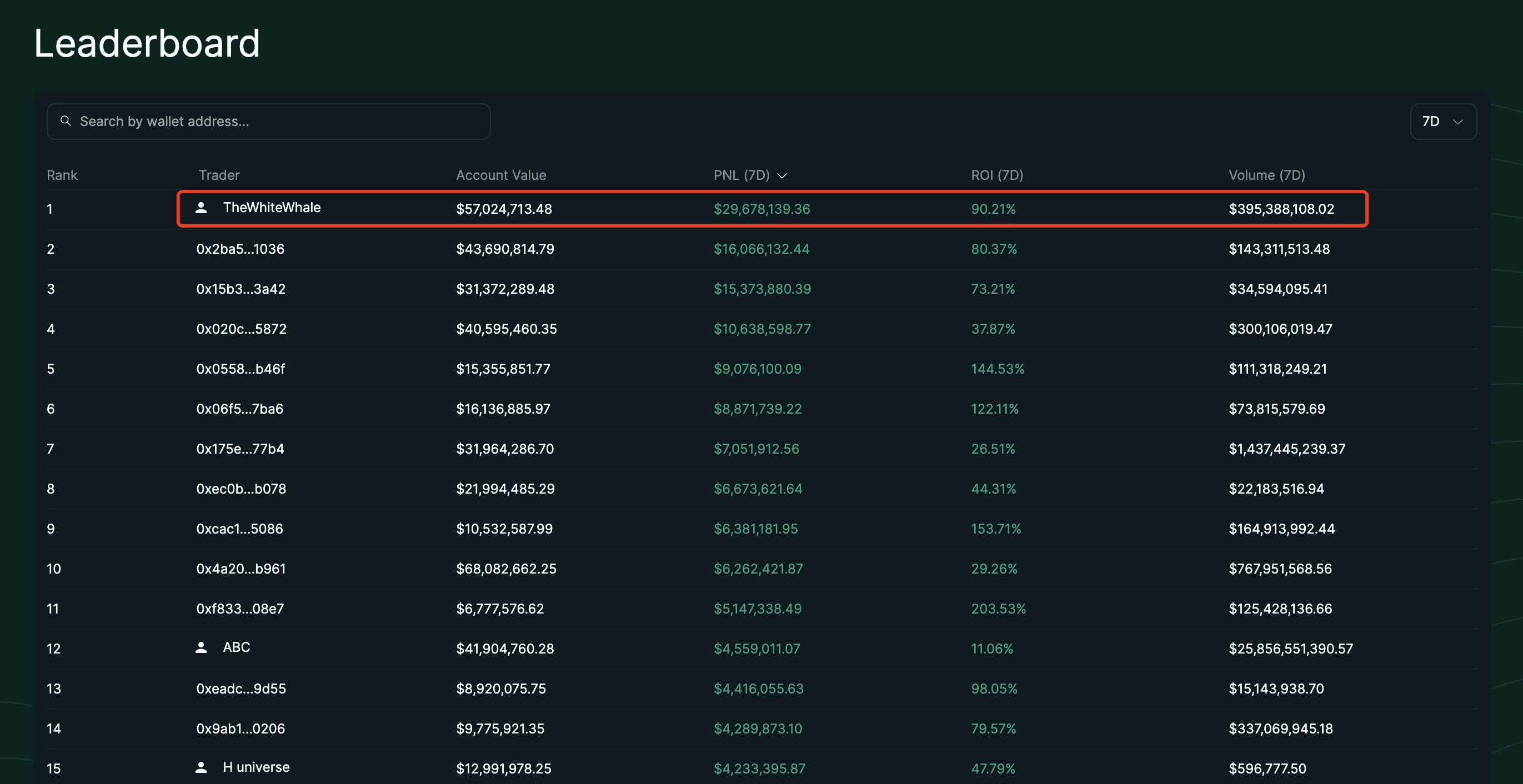Select trader 0x0558...b46f row
The height and width of the screenshot is (784, 1523).
click(240, 369)
